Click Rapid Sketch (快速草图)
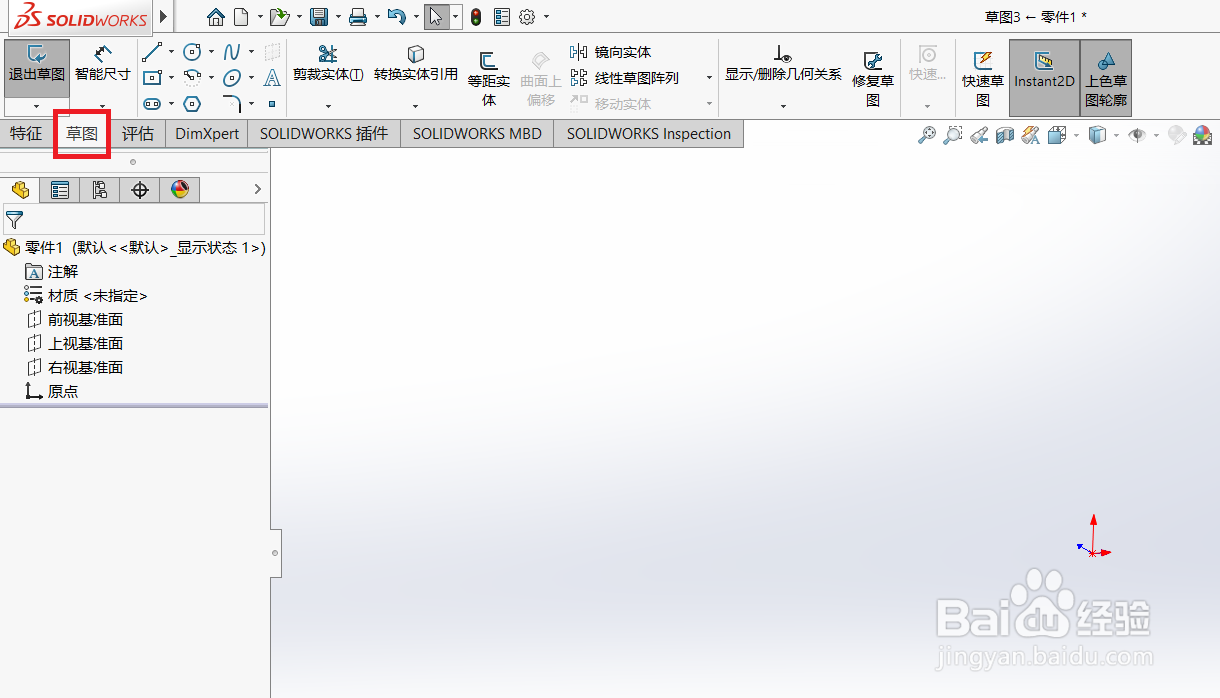The width and height of the screenshot is (1220, 698). (x=983, y=79)
